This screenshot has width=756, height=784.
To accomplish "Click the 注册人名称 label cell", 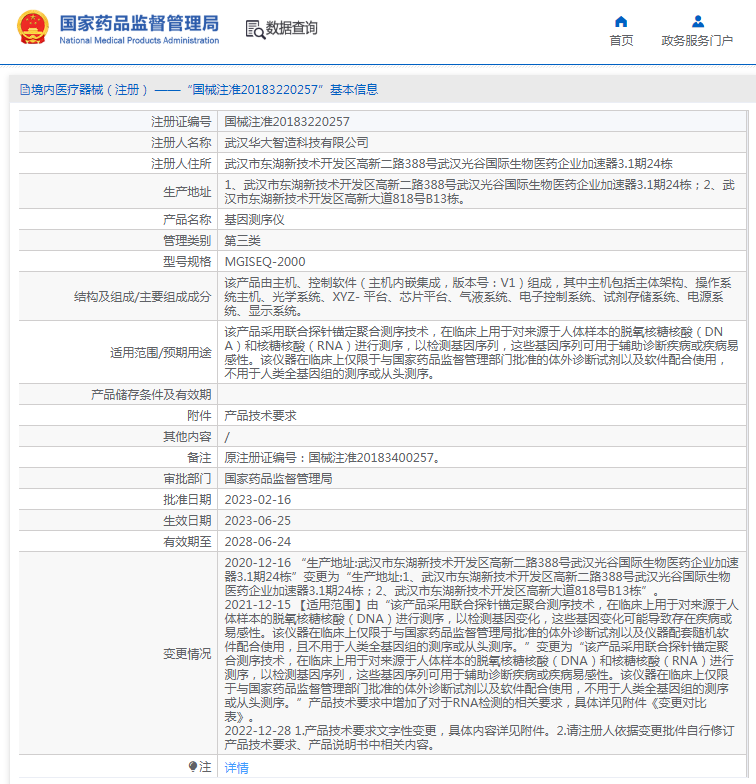I will point(118,142).
